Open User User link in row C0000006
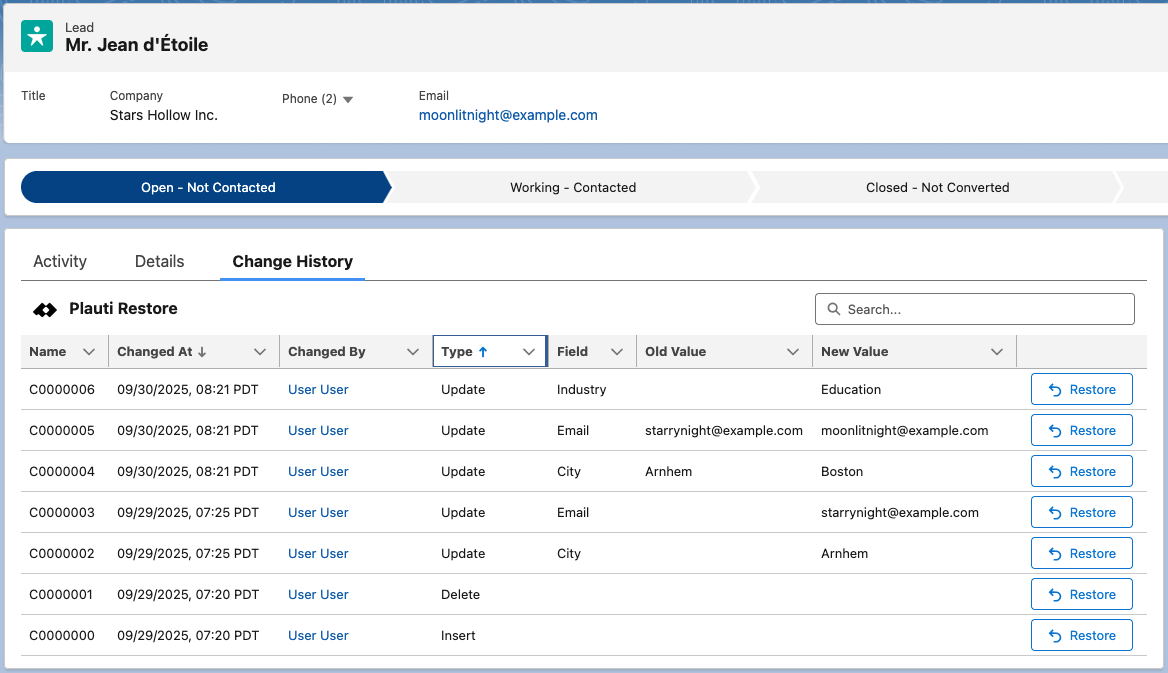Image resolution: width=1168 pixels, height=673 pixels. coord(318,390)
